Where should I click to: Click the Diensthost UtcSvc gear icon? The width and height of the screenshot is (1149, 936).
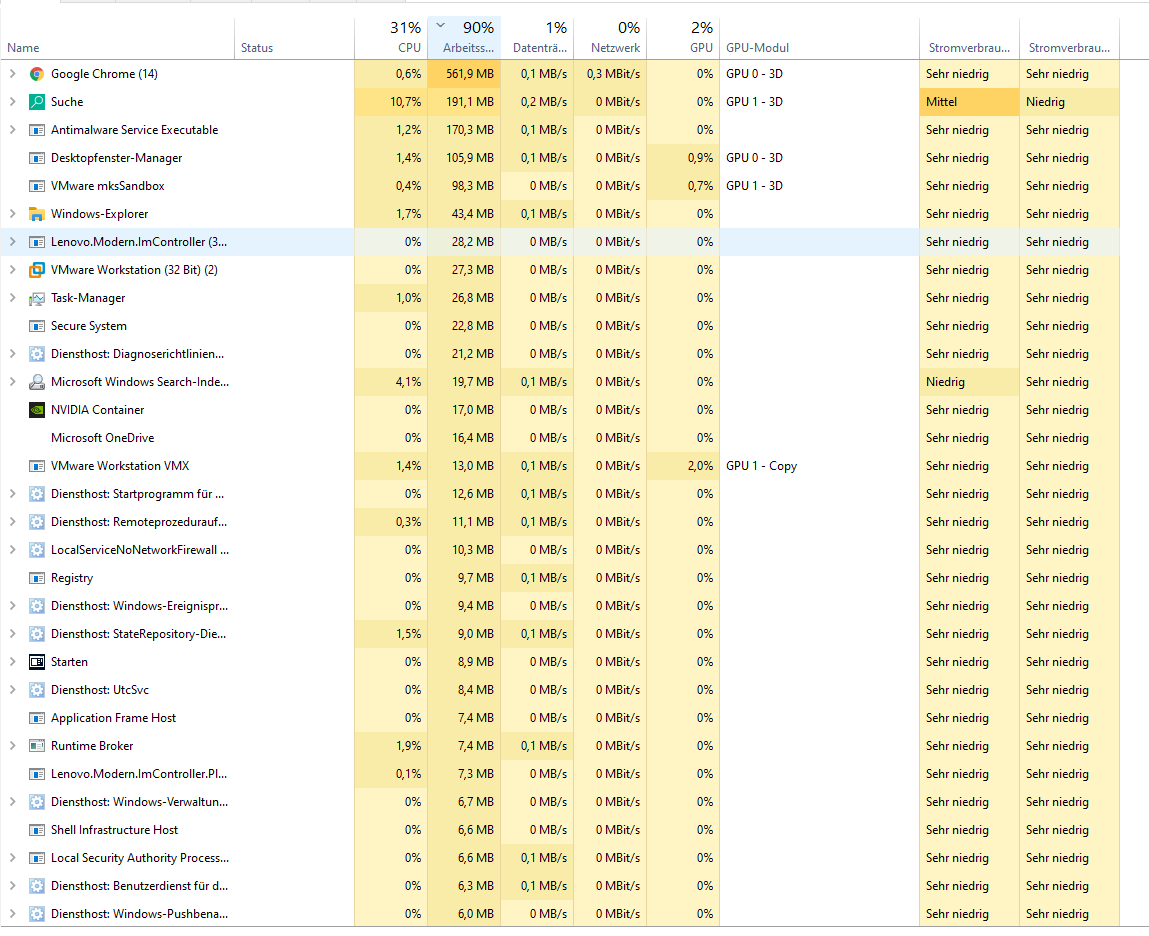click(x=37, y=690)
